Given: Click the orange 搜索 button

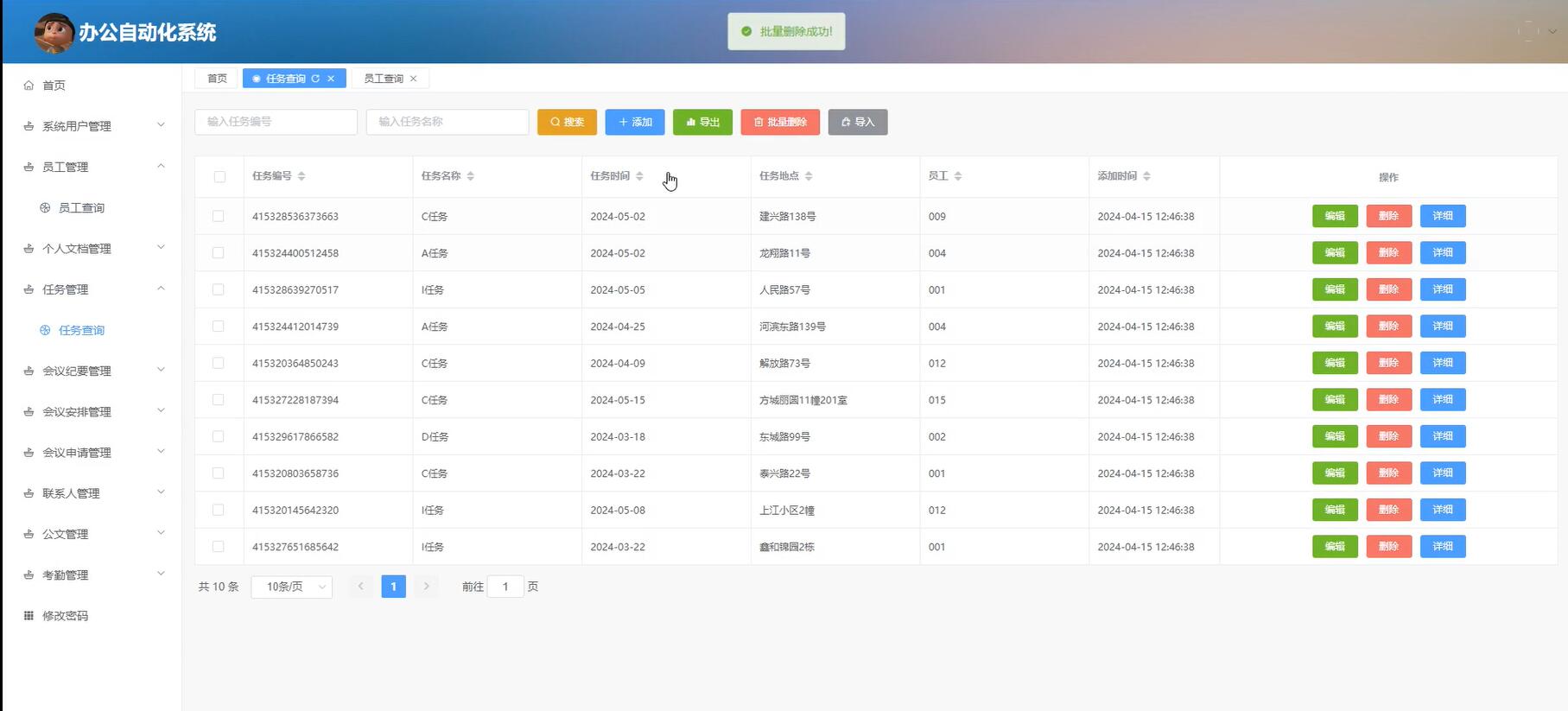Looking at the screenshot, I should pyautogui.click(x=567, y=122).
